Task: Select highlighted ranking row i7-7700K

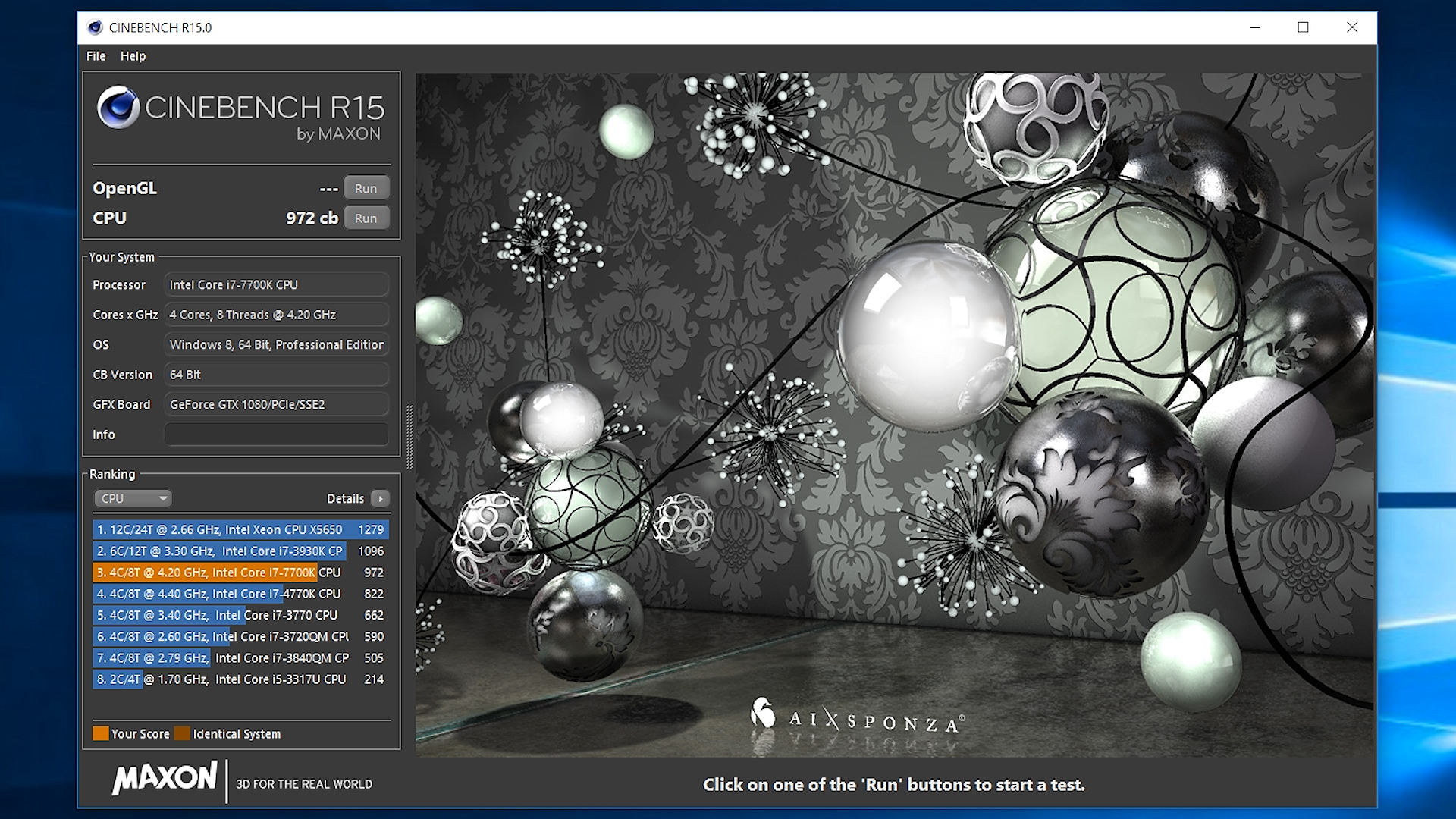Action: (x=241, y=573)
